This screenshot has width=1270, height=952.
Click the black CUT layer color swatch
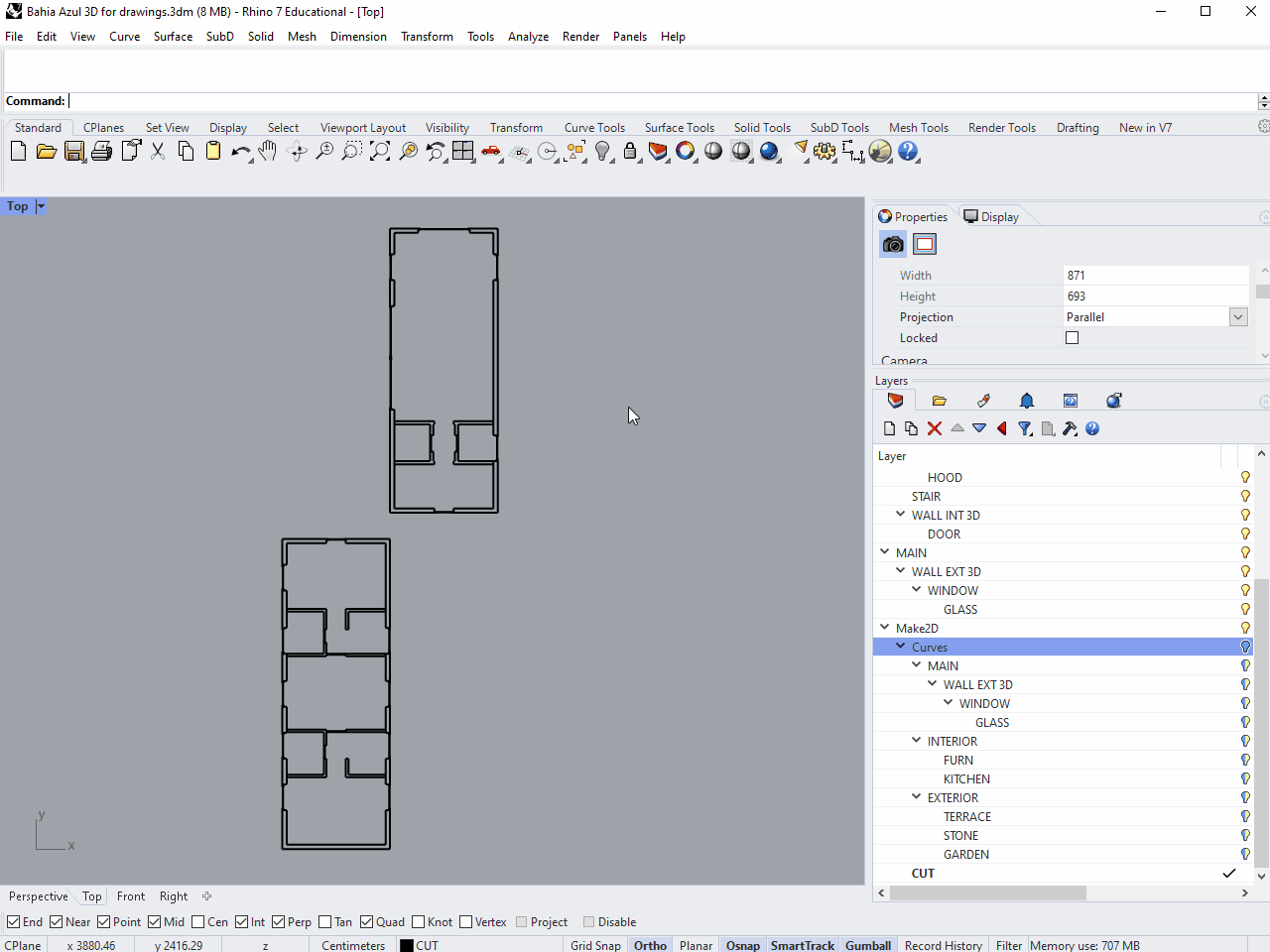407,945
